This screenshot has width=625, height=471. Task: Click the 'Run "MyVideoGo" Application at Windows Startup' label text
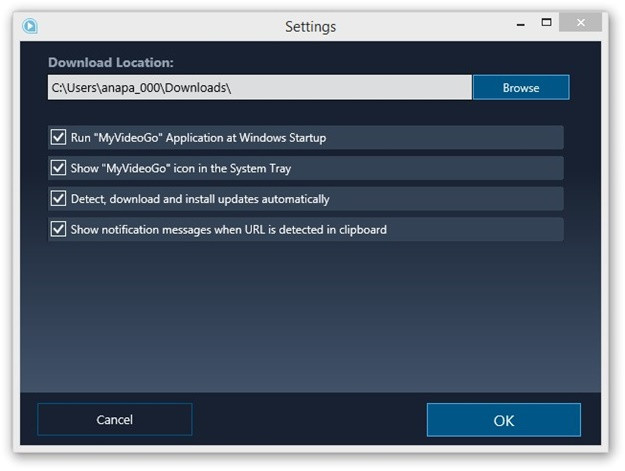pos(199,138)
